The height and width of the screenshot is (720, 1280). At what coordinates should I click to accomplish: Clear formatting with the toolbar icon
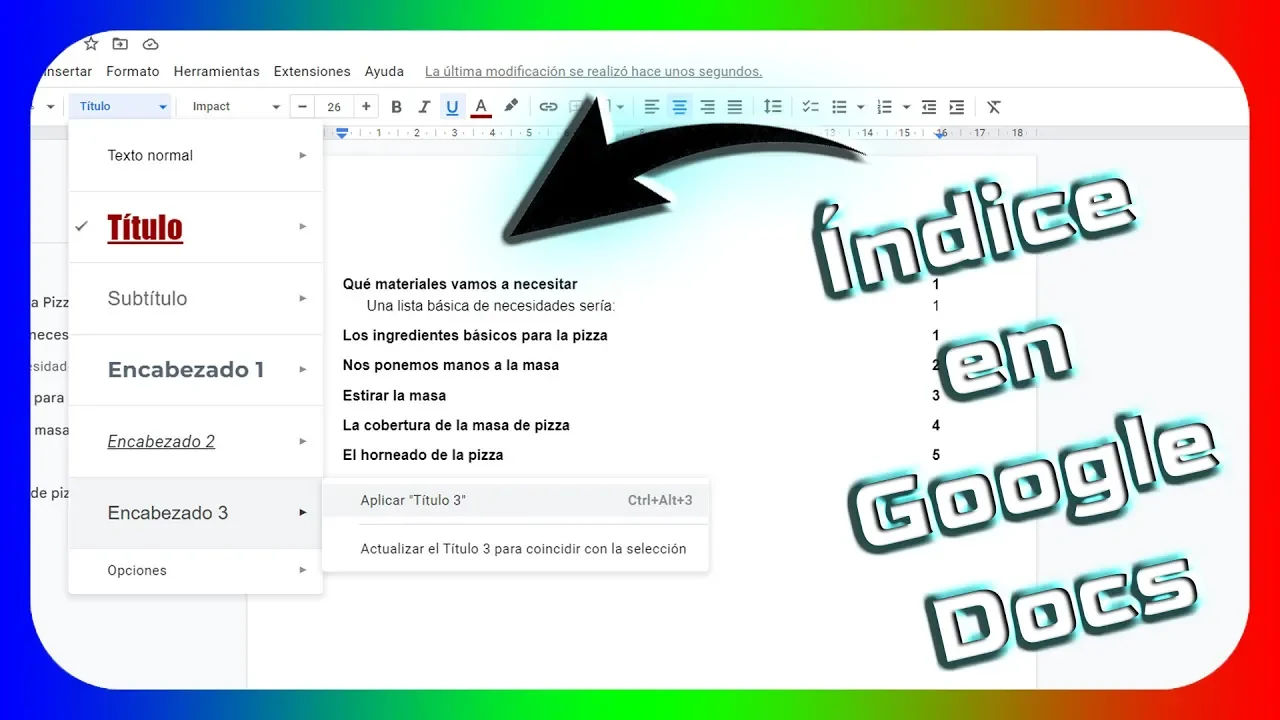click(993, 107)
